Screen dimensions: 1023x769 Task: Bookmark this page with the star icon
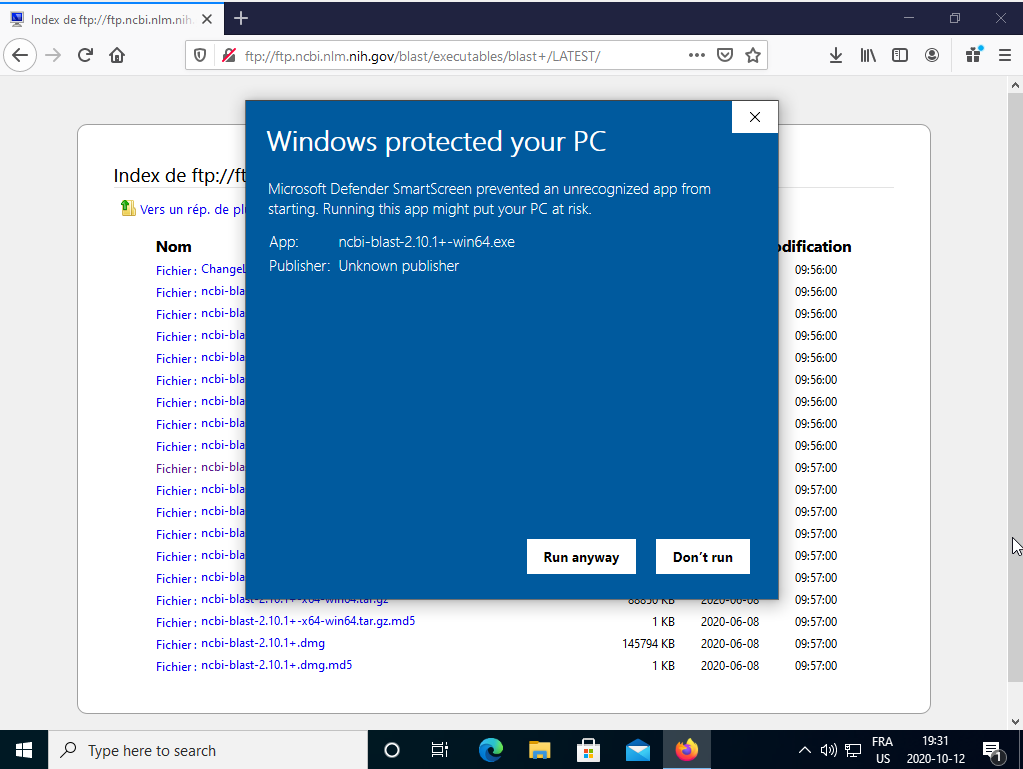(753, 55)
